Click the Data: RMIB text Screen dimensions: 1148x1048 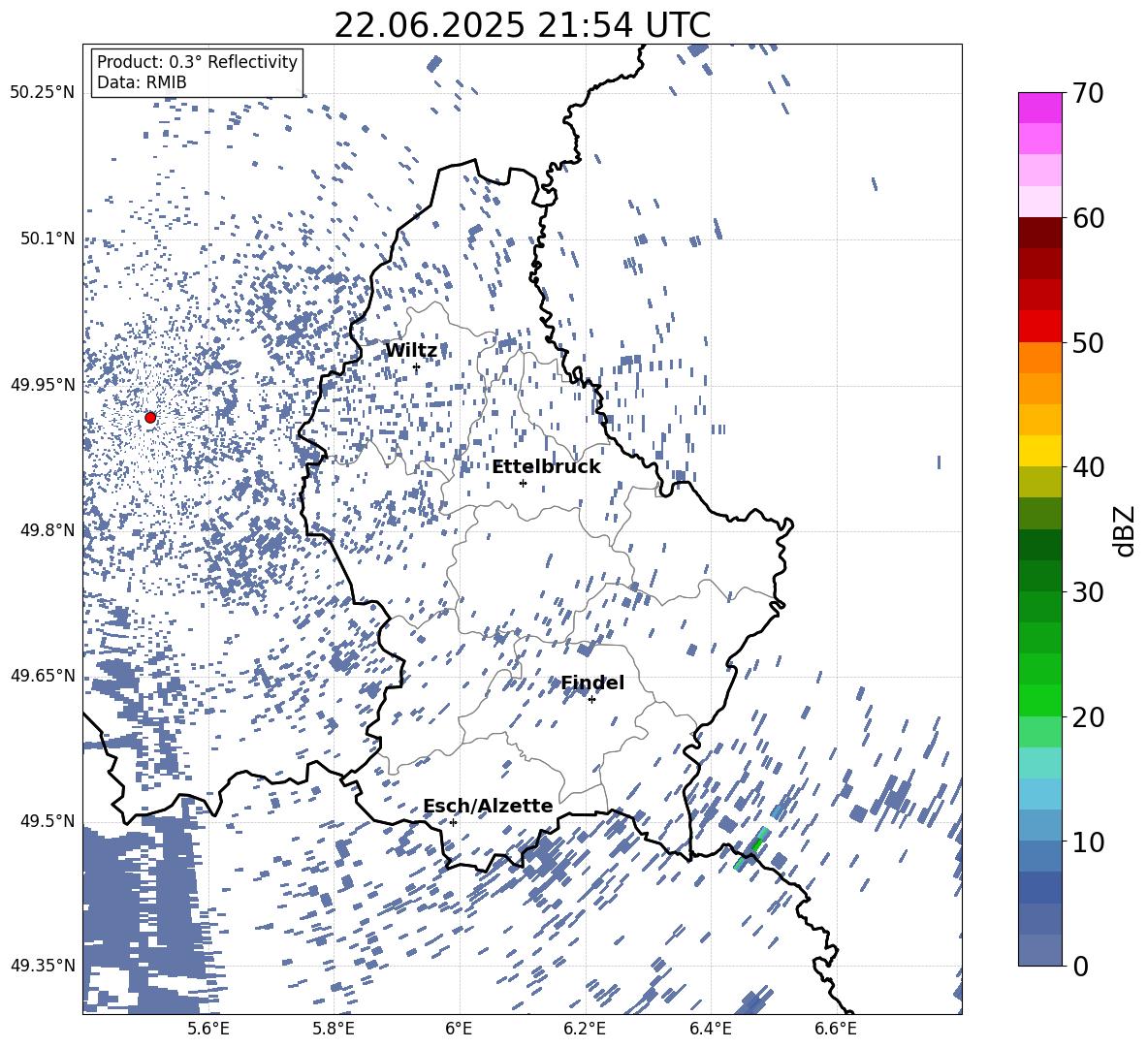pyautogui.click(x=142, y=82)
